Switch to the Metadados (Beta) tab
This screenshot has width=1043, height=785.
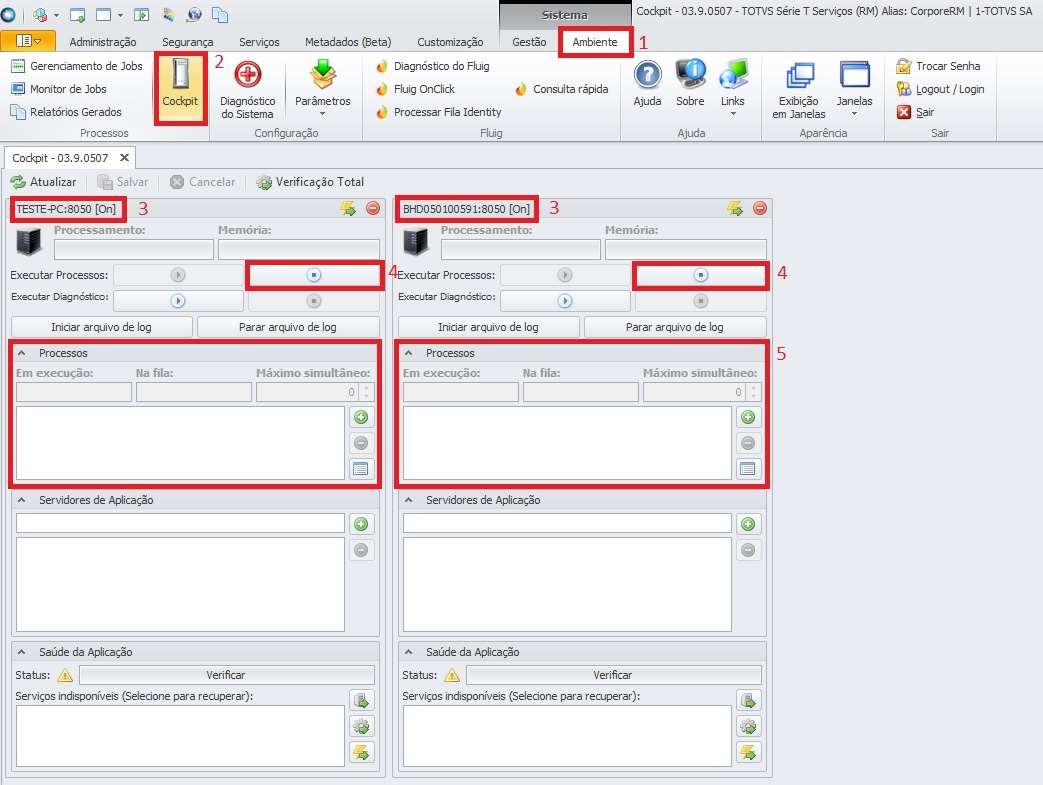(348, 41)
